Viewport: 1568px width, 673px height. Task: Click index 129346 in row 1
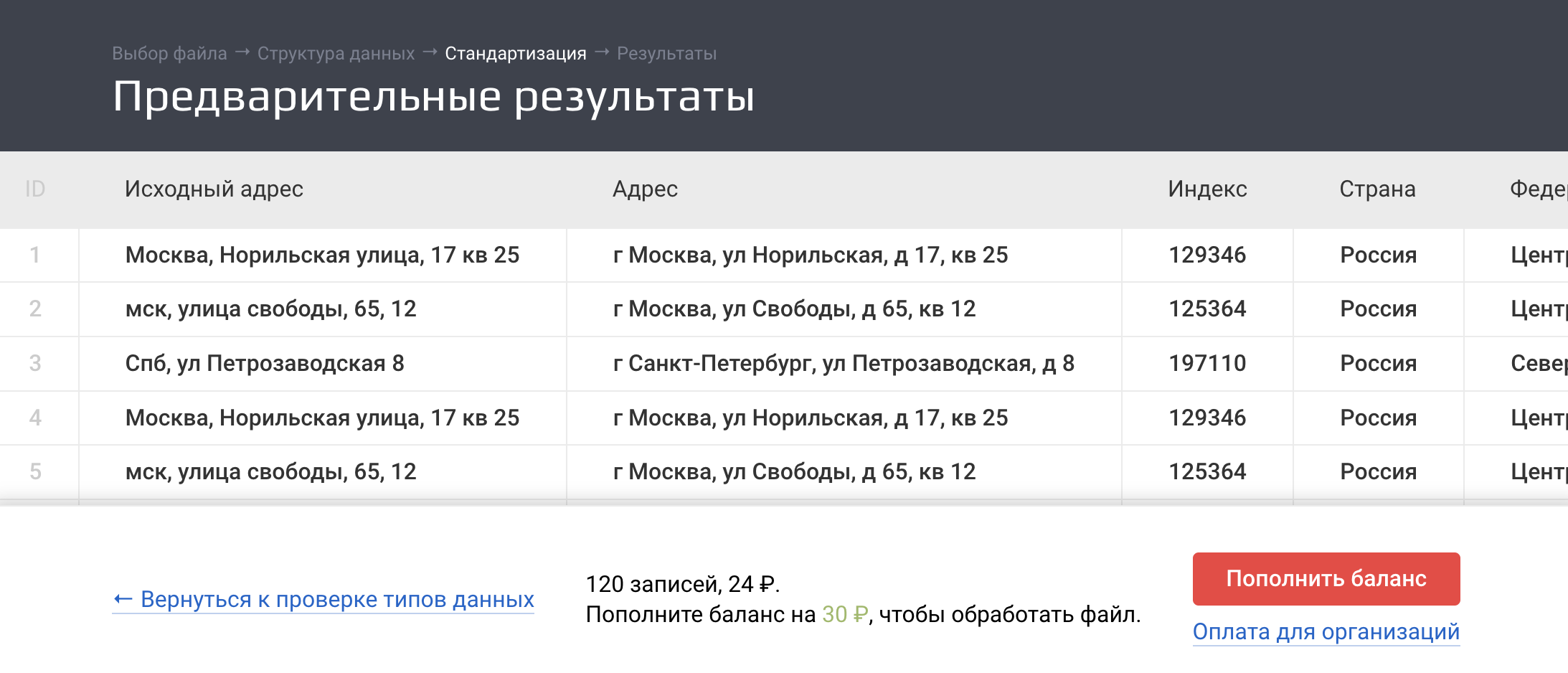point(1207,255)
